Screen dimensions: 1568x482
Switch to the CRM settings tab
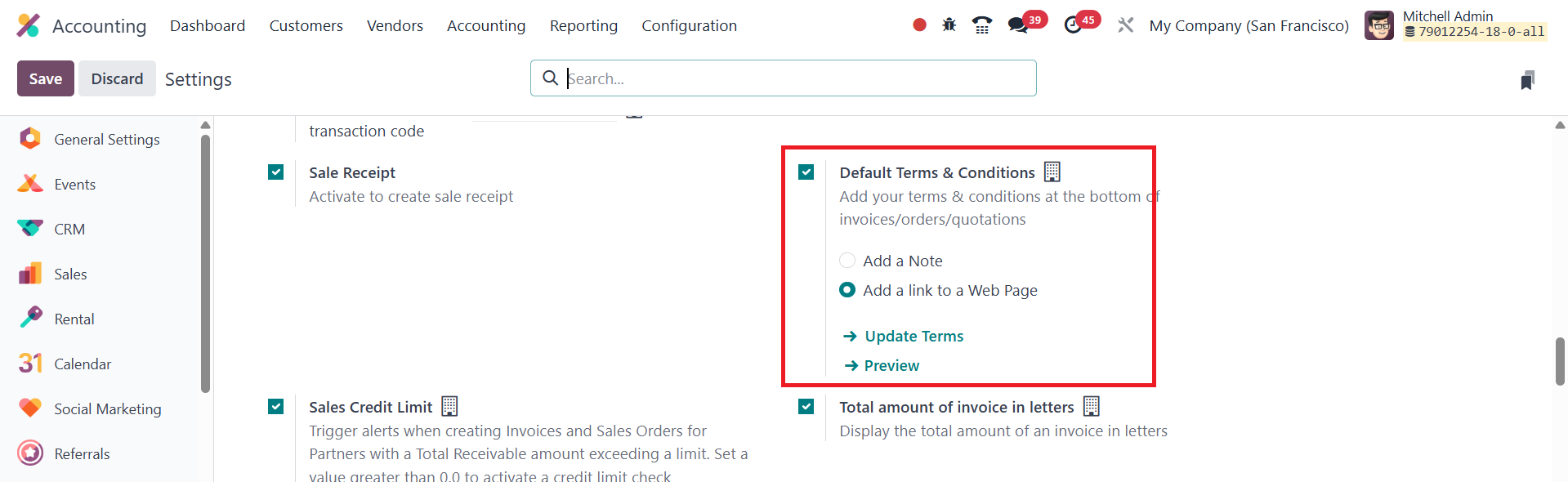click(69, 230)
